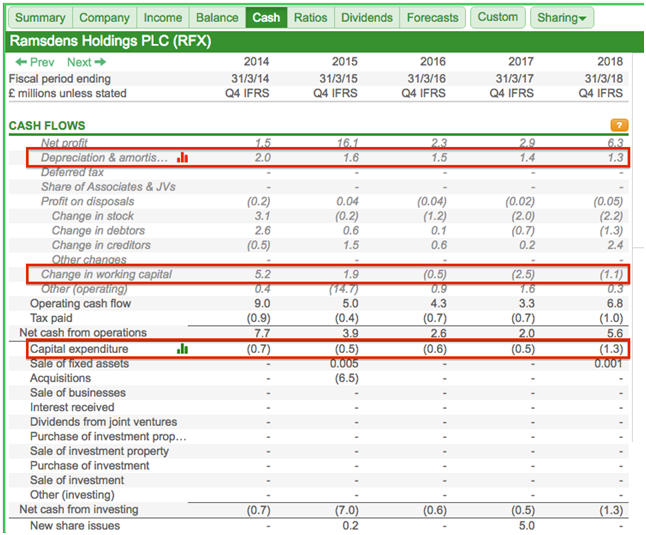
Task: Click the Change in debtors label
Action: pos(98,231)
